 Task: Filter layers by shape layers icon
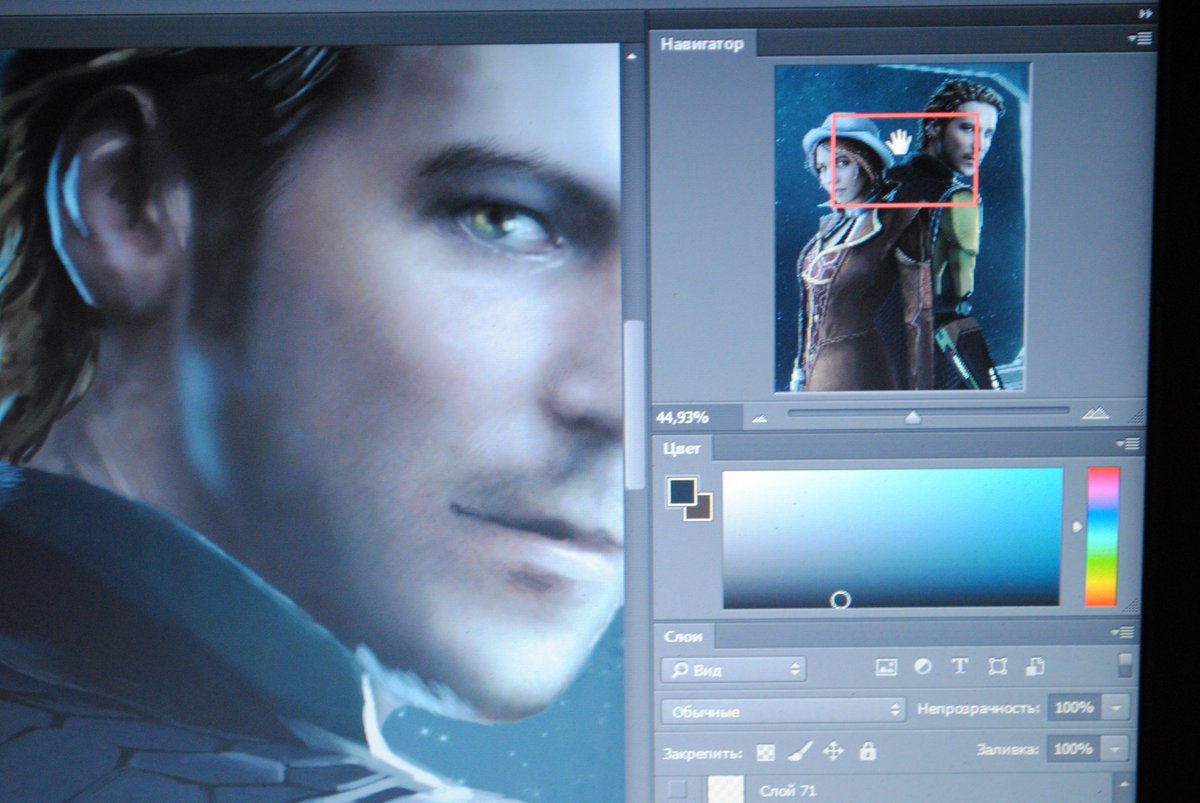point(997,666)
